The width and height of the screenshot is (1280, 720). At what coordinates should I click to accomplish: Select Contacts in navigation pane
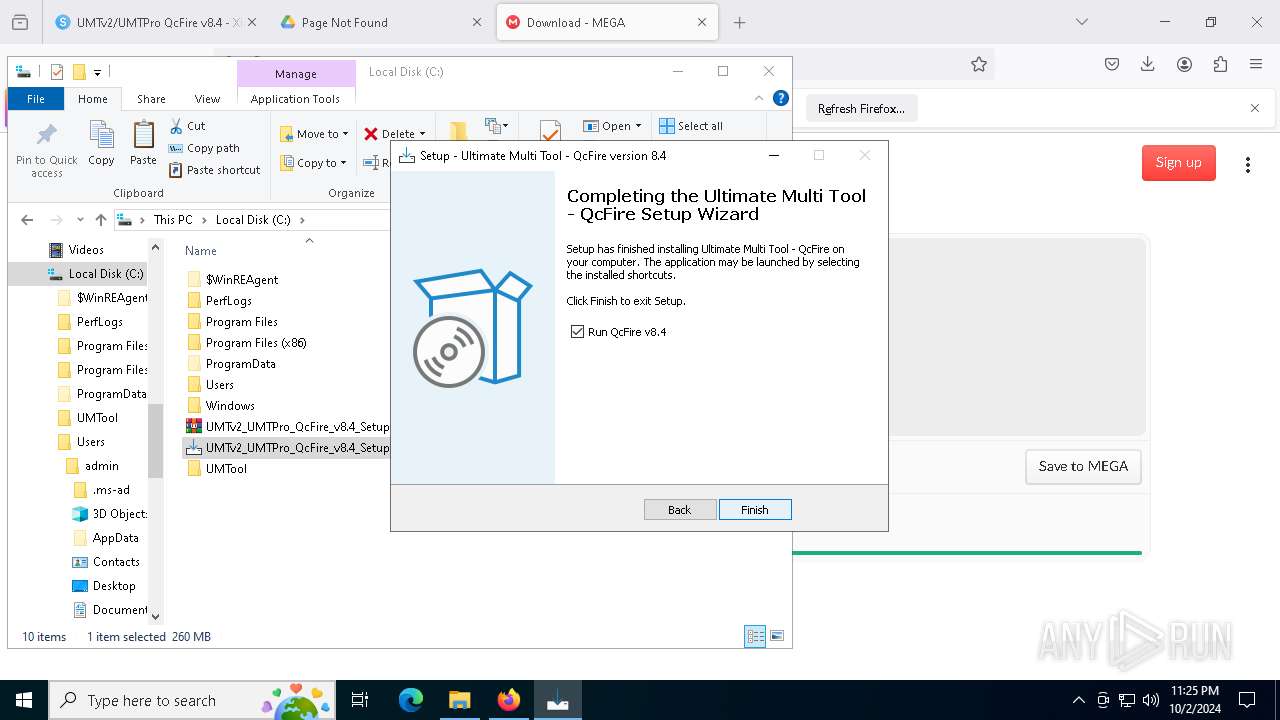click(x=106, y=562)
